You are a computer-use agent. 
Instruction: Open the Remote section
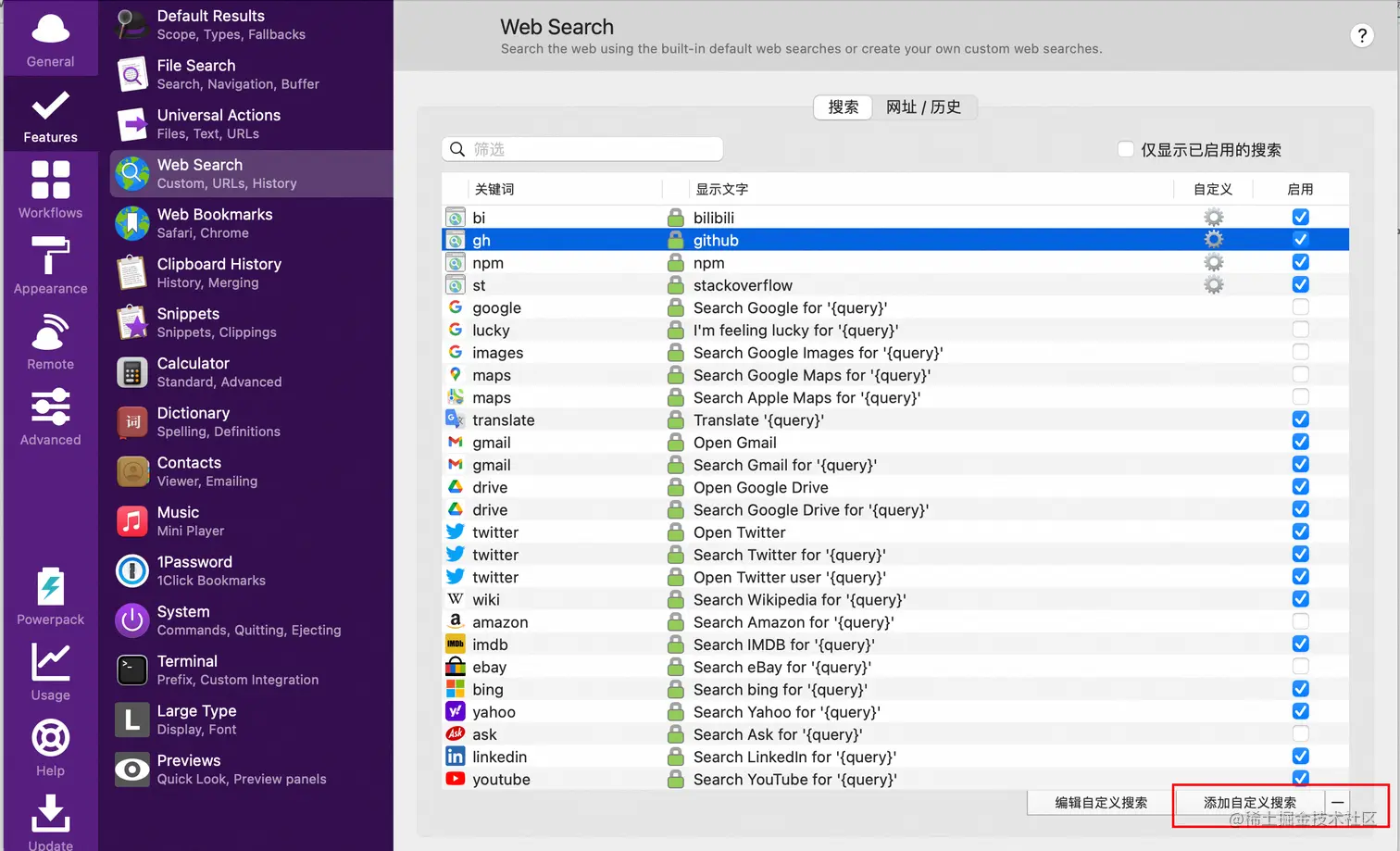[50, 342]
